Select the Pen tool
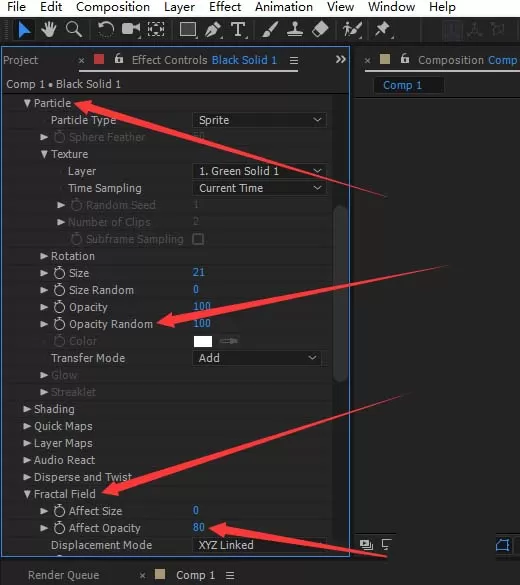 [213, 30]
